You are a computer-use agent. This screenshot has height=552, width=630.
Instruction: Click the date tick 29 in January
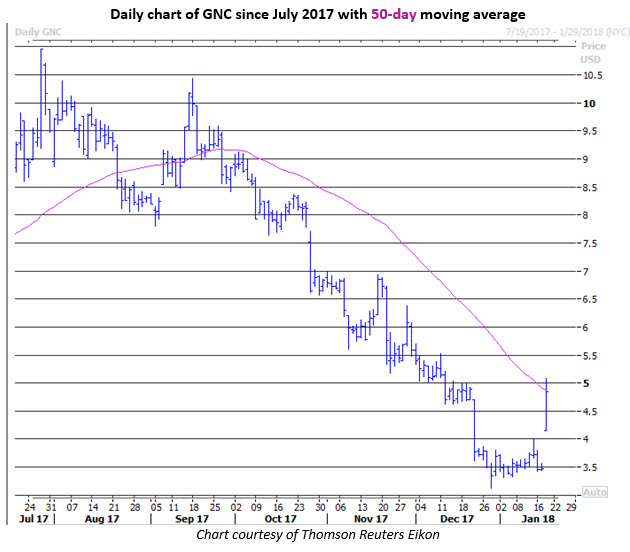tap(571, 507)
